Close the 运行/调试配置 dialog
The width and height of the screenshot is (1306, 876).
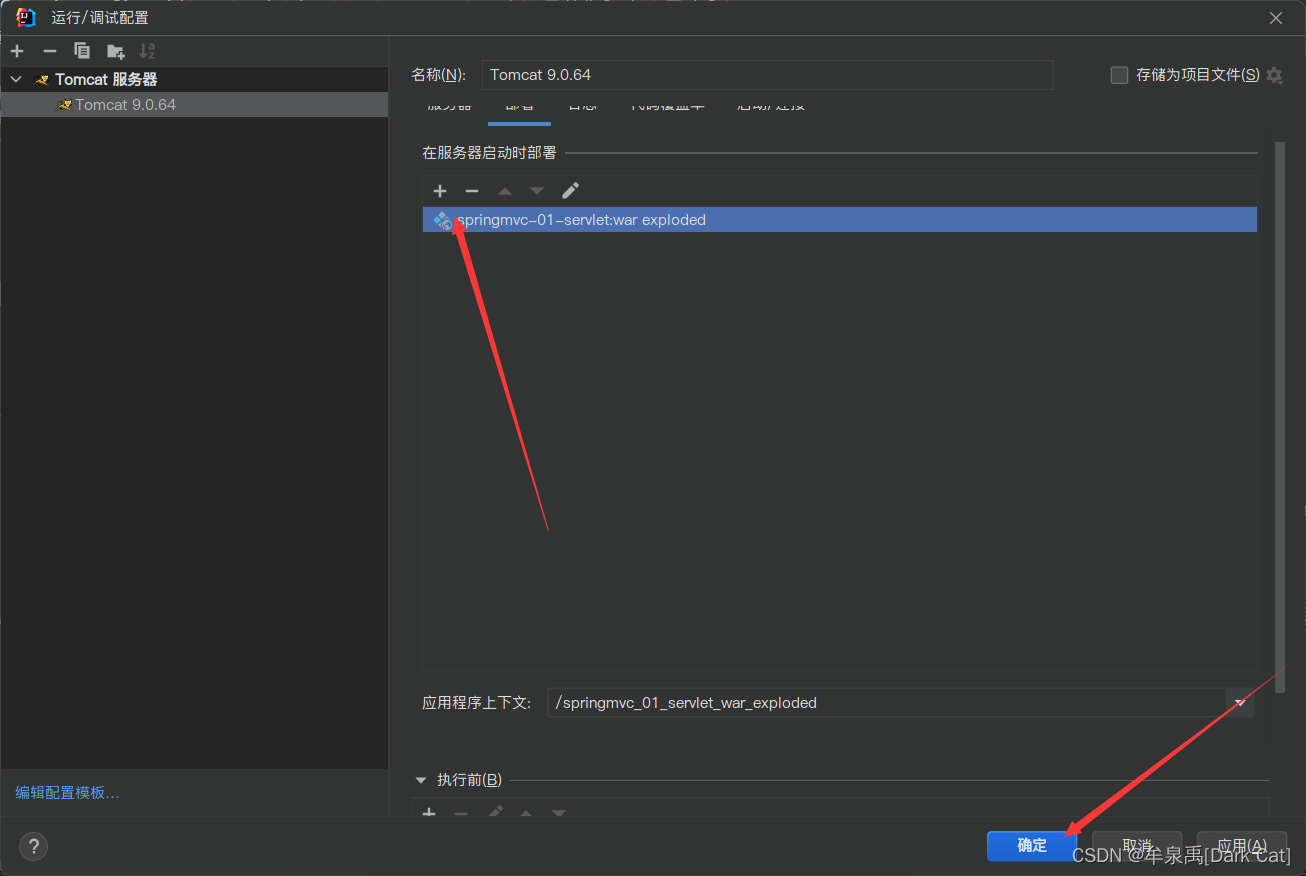[1276, 18]
